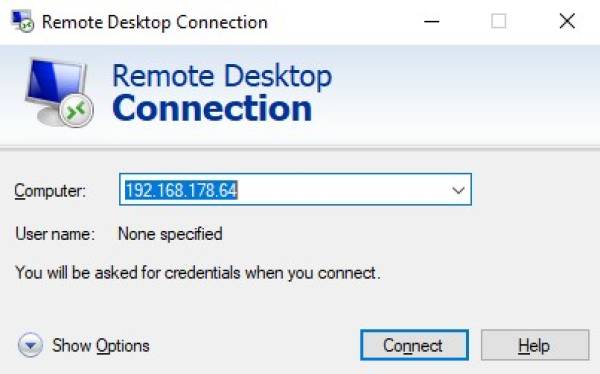This screenshot has width=600, height=374.
Task: Click the Remote Desktop Connection banner heading
Action: [222, 93]
